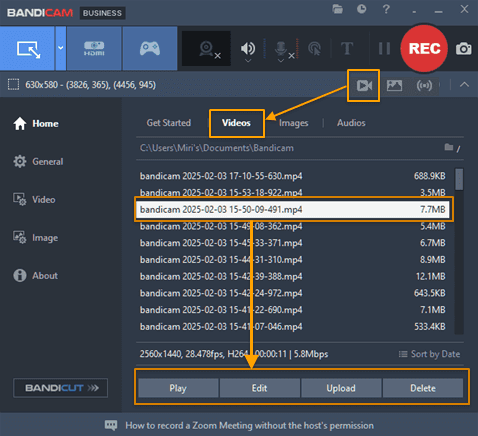
Task: Play the selected video
Action: point(178,388)
